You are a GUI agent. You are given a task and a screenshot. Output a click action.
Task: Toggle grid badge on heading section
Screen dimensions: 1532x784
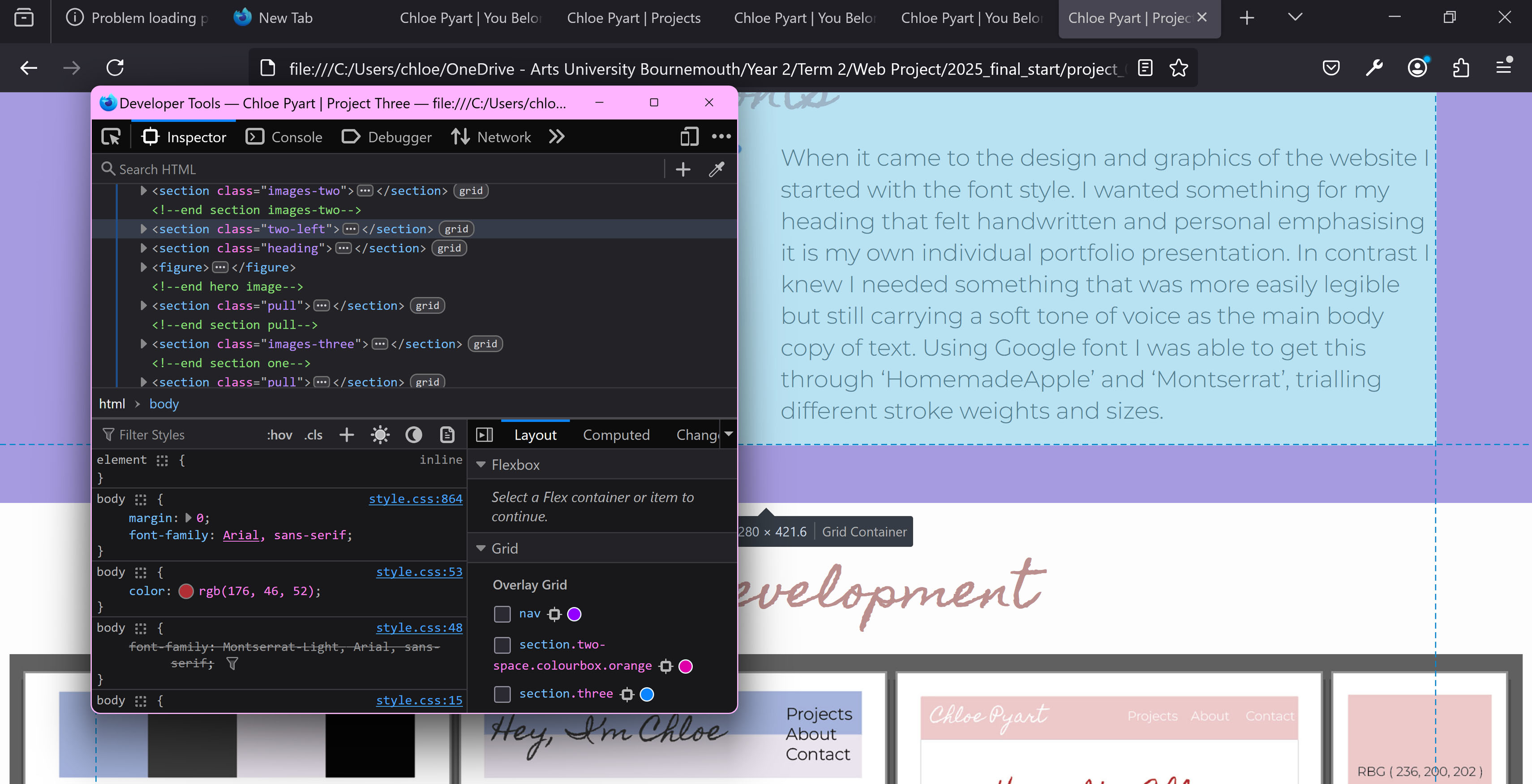(x=449, y=248)
